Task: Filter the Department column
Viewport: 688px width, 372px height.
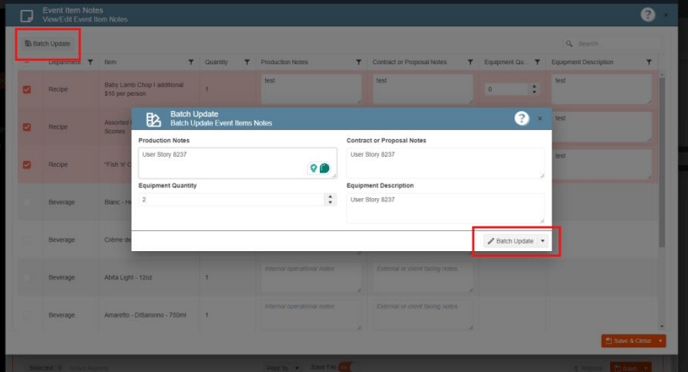Action: 90,62
